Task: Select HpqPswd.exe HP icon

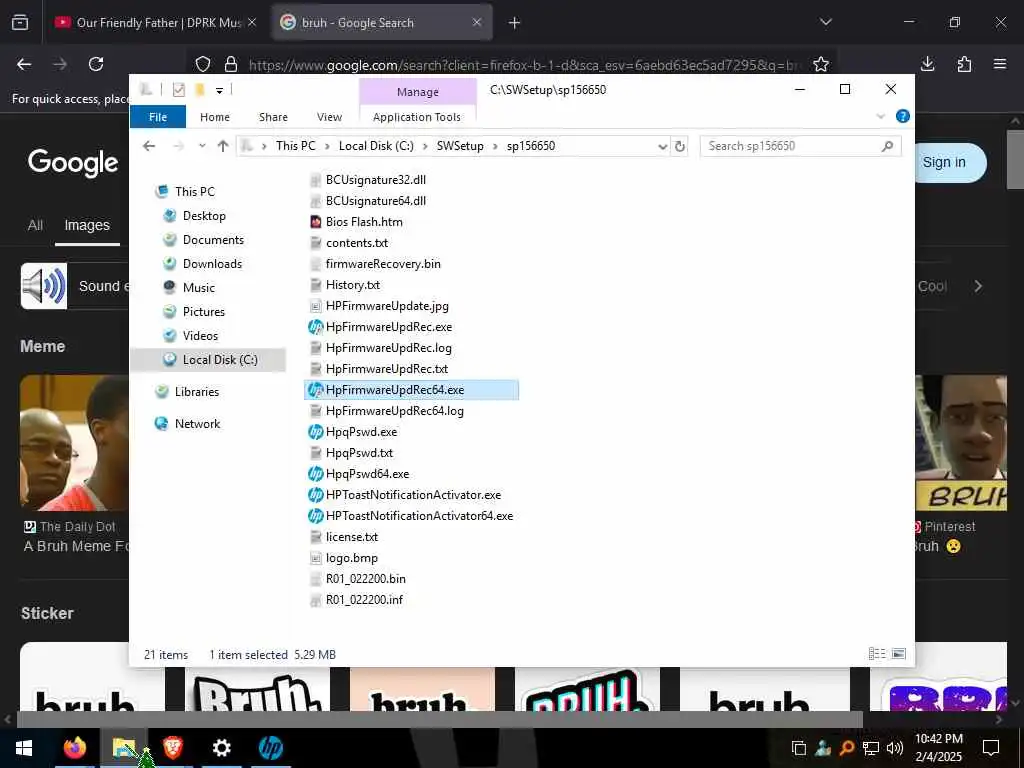Action: [315, 432]
